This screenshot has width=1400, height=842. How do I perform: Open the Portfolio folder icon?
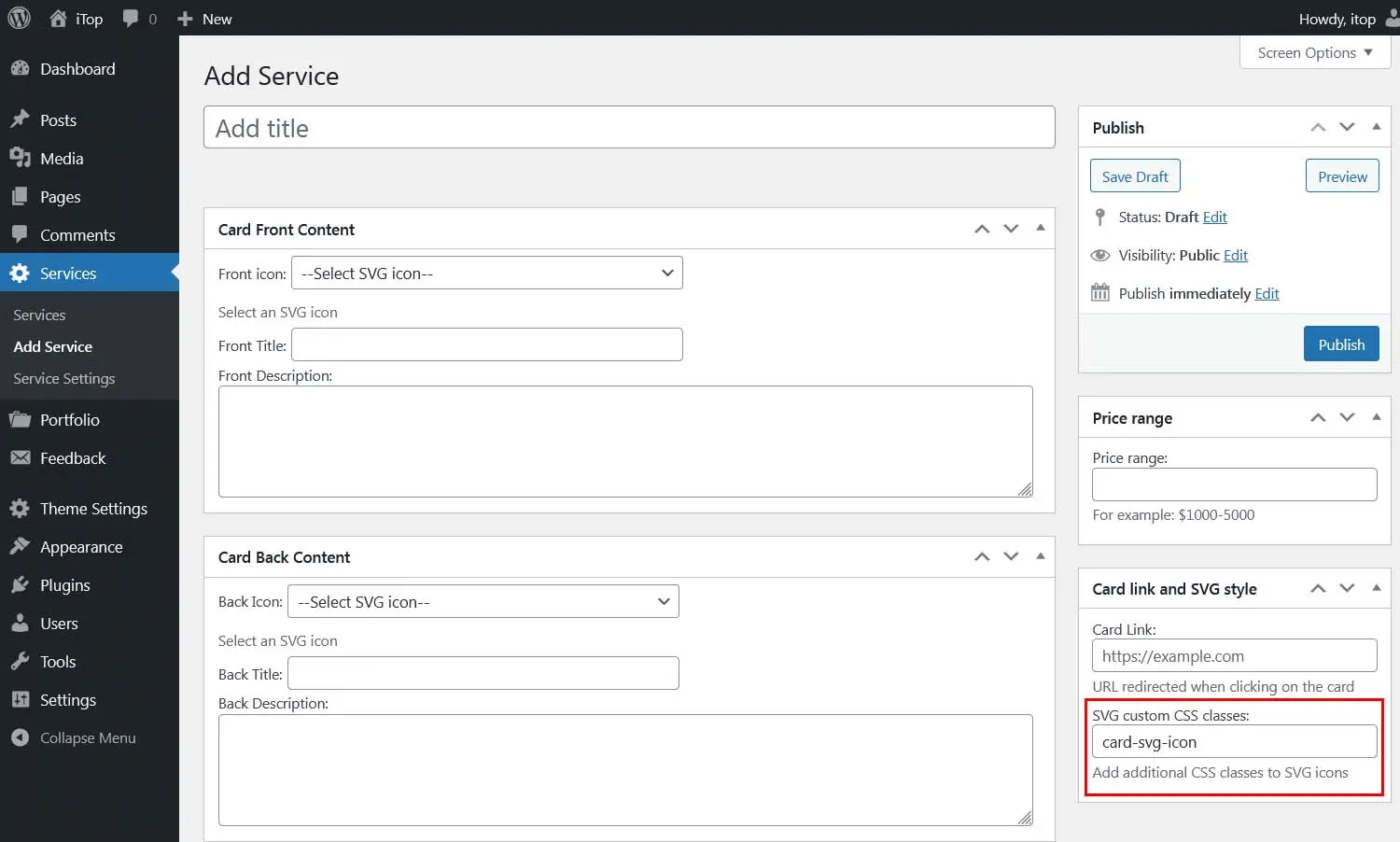(x=20, y=420)
